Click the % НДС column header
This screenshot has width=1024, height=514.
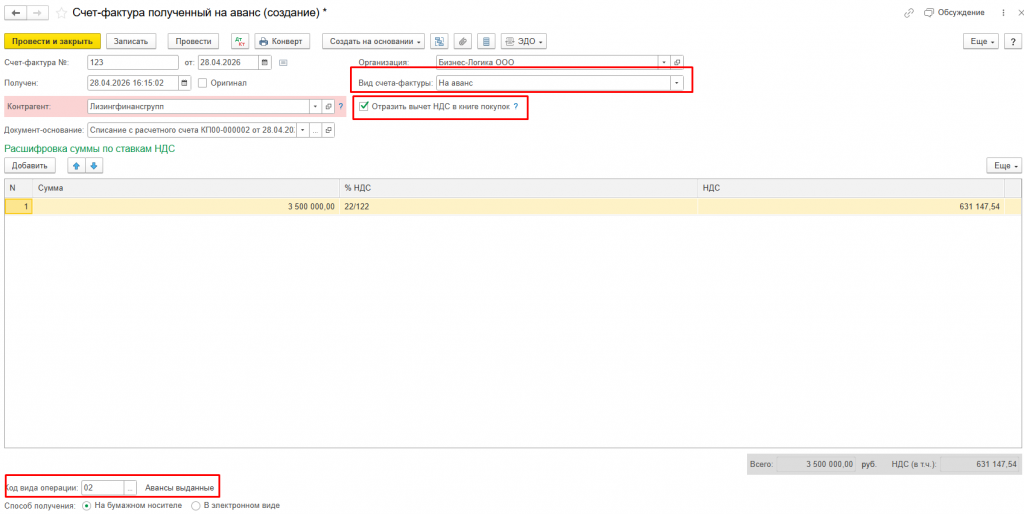pos(519,188)
